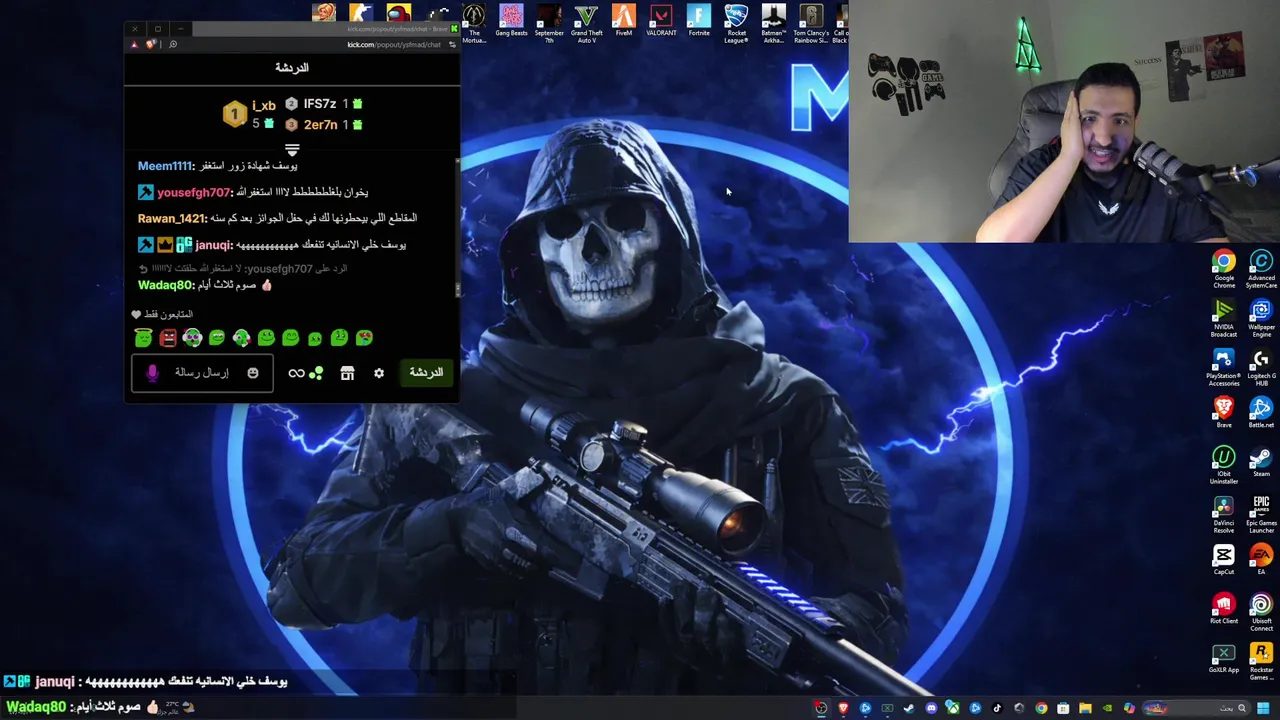1280x720 pixels.
Task: Launch Ubisoft Connect desktop icon
Action: click(x=1261, y=612)
